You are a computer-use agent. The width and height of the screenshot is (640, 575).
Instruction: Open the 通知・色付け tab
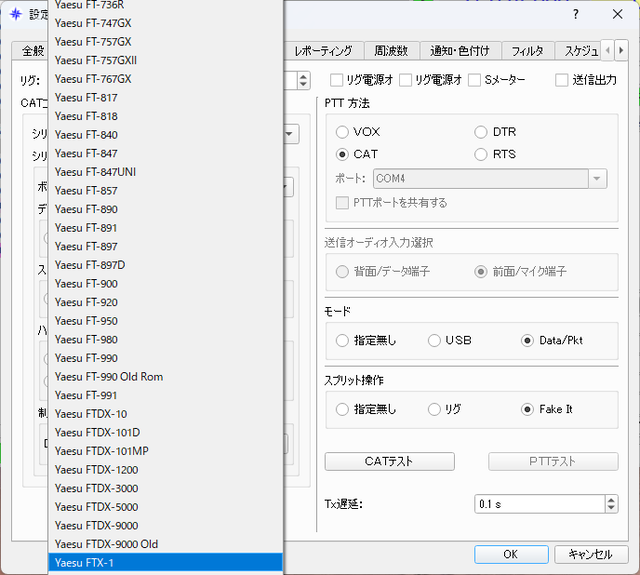point(460,51)
